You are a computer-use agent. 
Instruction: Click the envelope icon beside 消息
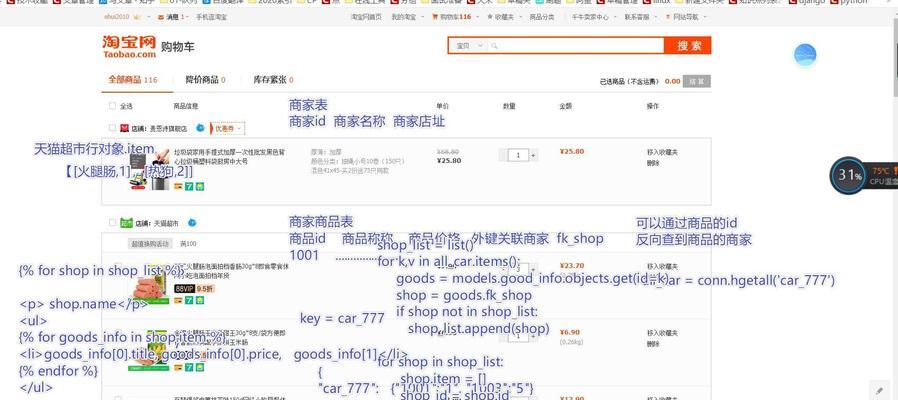click(x=162, y=17)
